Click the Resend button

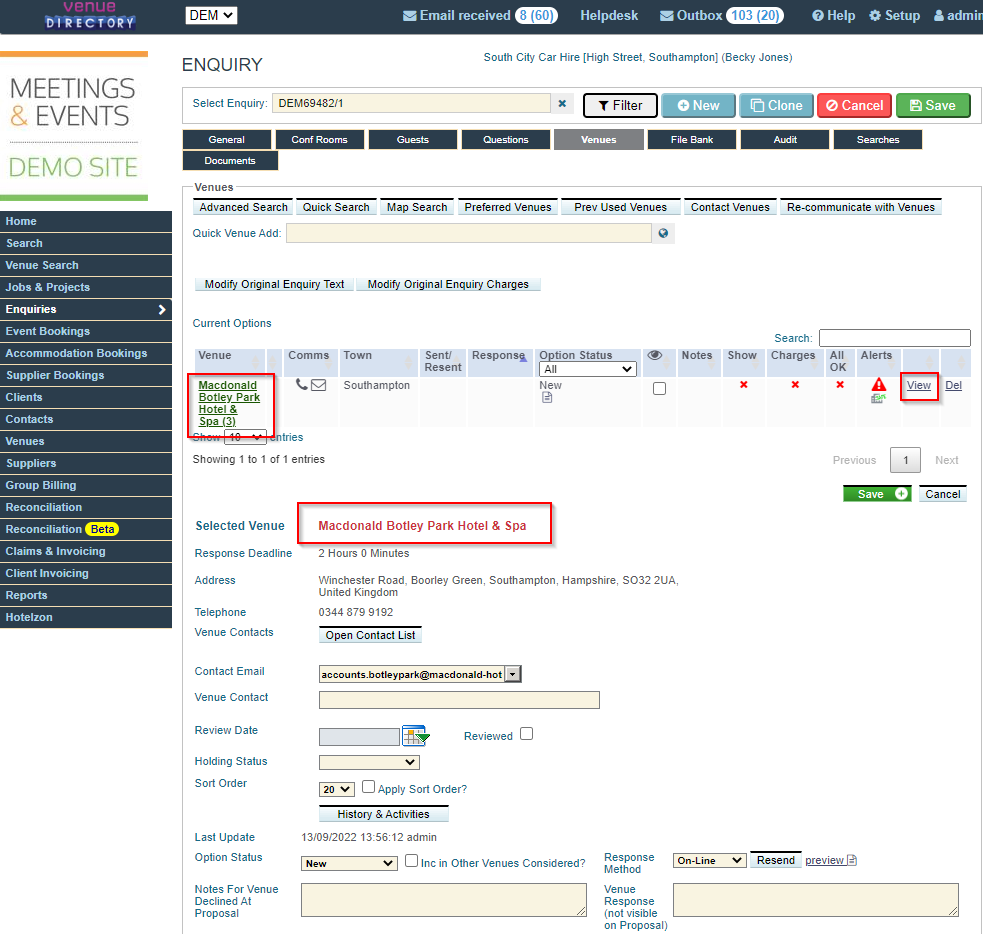[775, 860]
